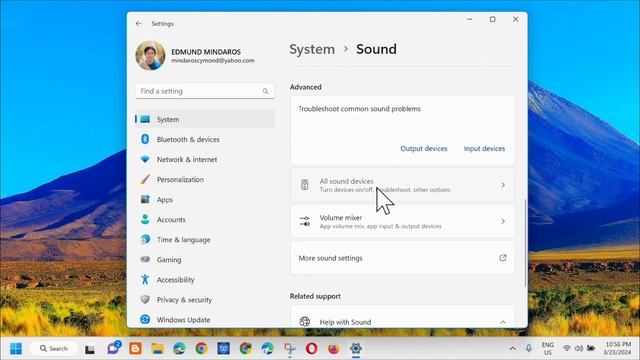Click the Gaming controller icon
This screenshot has height=360, width=640.
[145, 259]
